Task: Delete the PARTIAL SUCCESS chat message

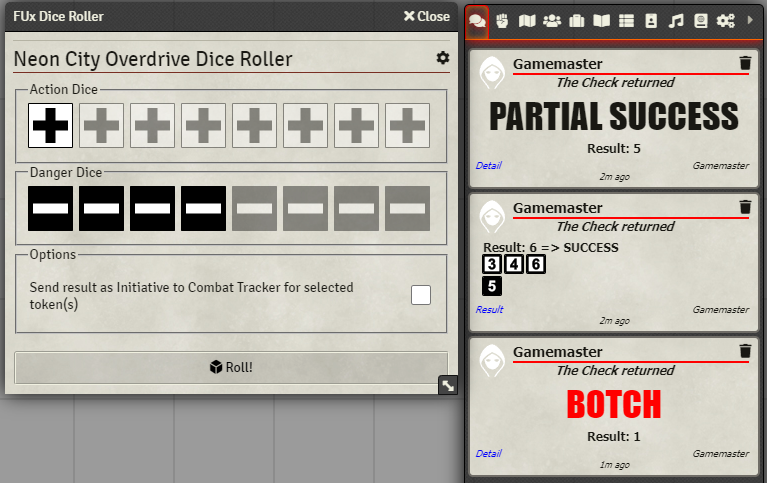Action: click(x=745, y=63)
